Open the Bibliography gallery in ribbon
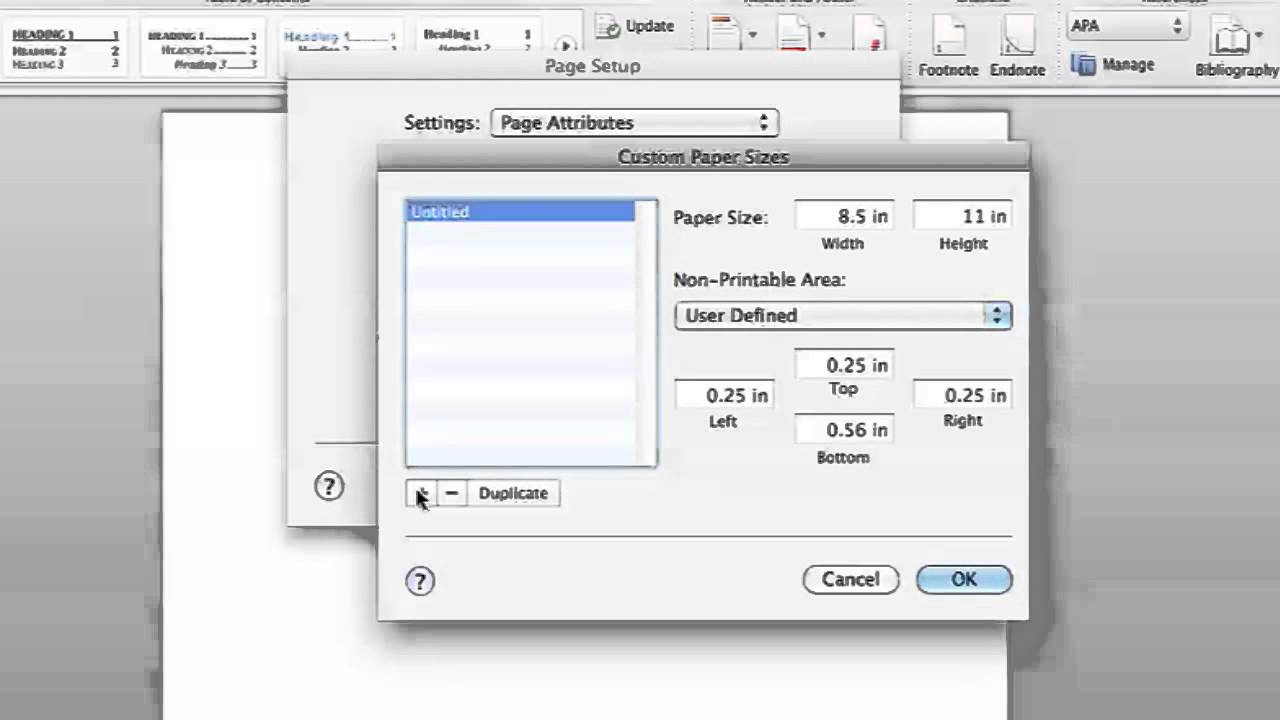This screenshot has height=720, width=1280. coord(1237,48)
